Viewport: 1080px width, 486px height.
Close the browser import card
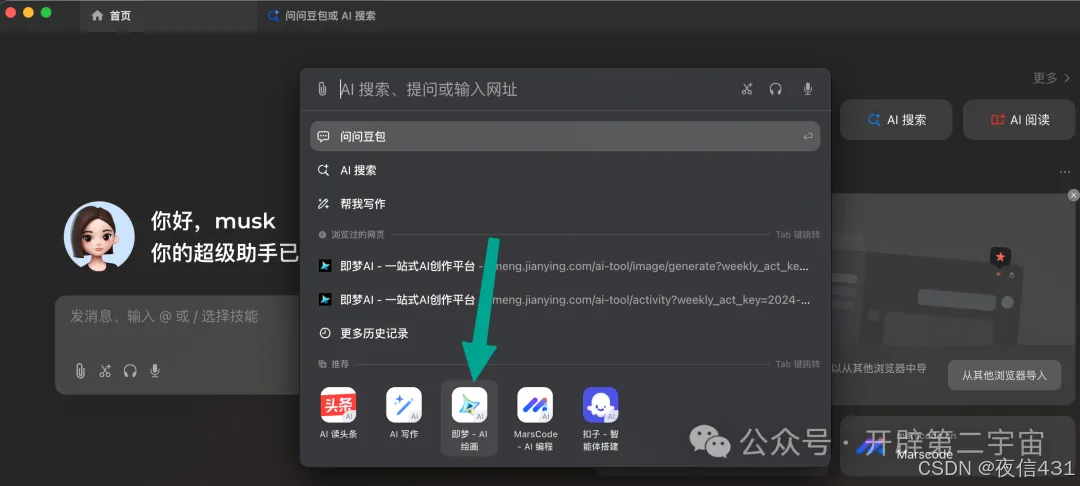1073,196
